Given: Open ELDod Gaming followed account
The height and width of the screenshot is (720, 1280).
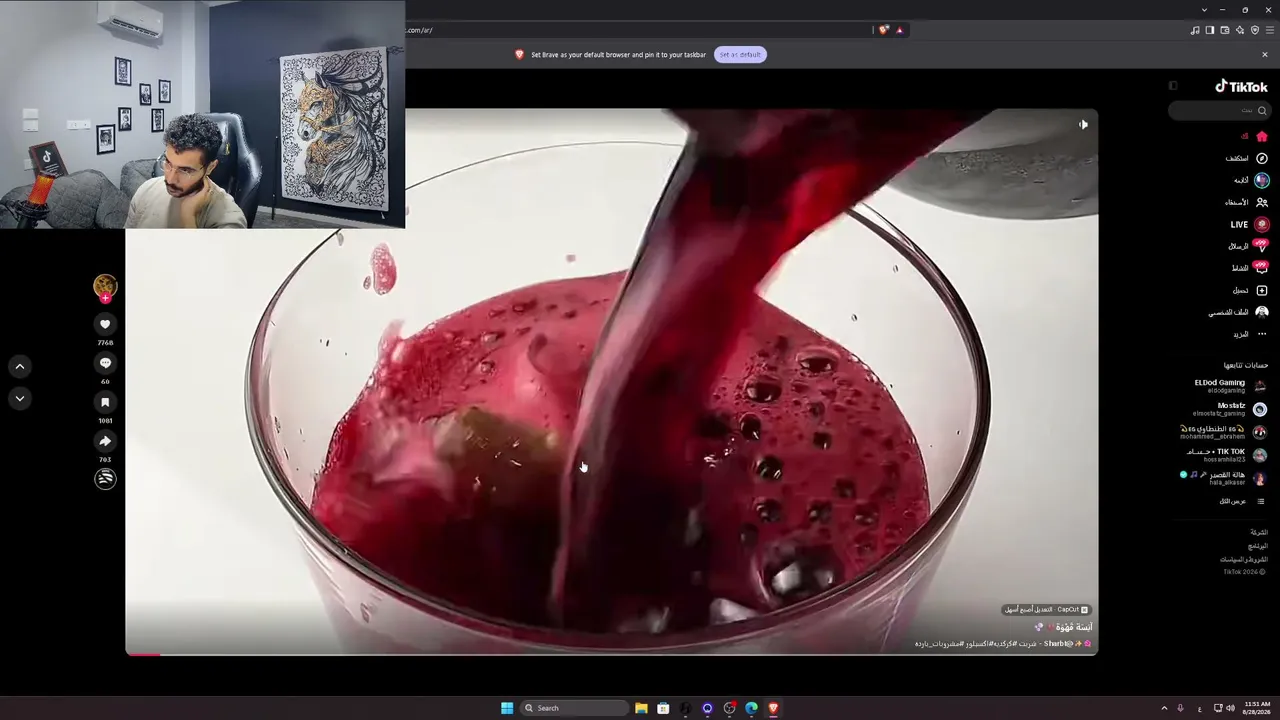Looking at the screenshot, I should [x=1230, y=386].
